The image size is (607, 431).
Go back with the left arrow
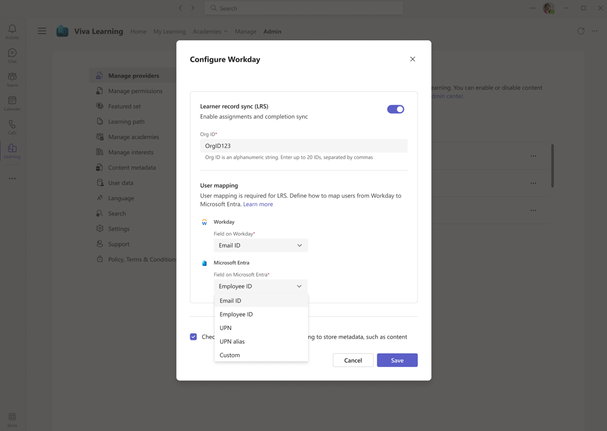tap(180, 8)
